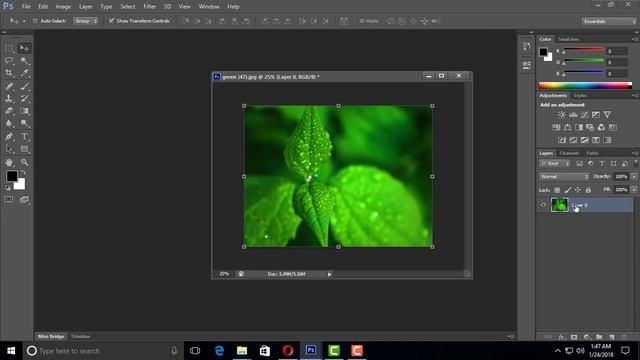Open File Explorer from the taskbar

click(x=242, y=351)
